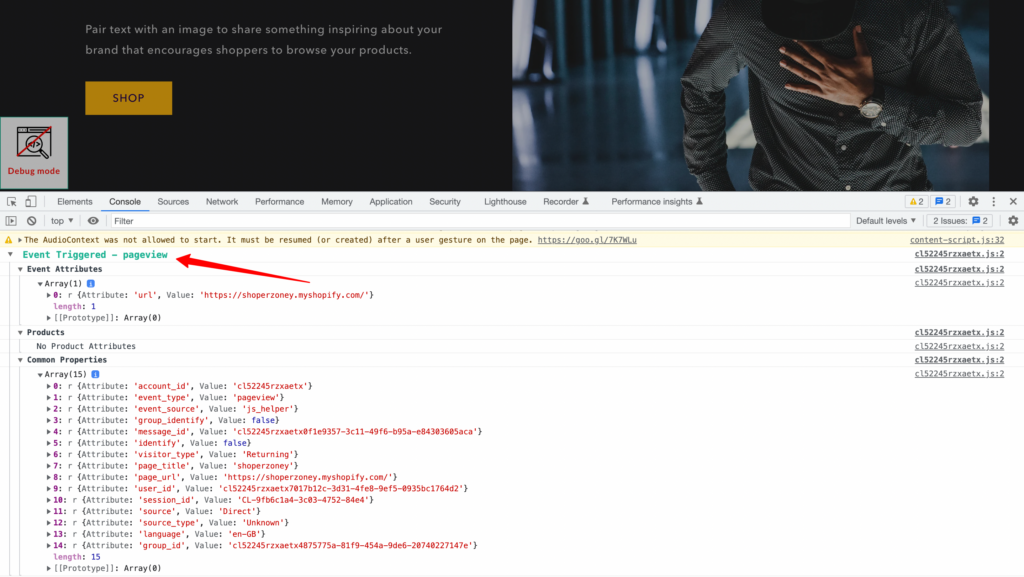Click the console Filter input field
The height and width of the screenshot is (577, 1024).
[480, 221]
